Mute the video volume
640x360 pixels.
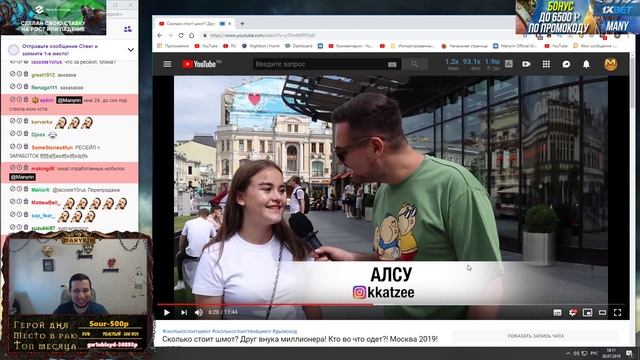199,312
